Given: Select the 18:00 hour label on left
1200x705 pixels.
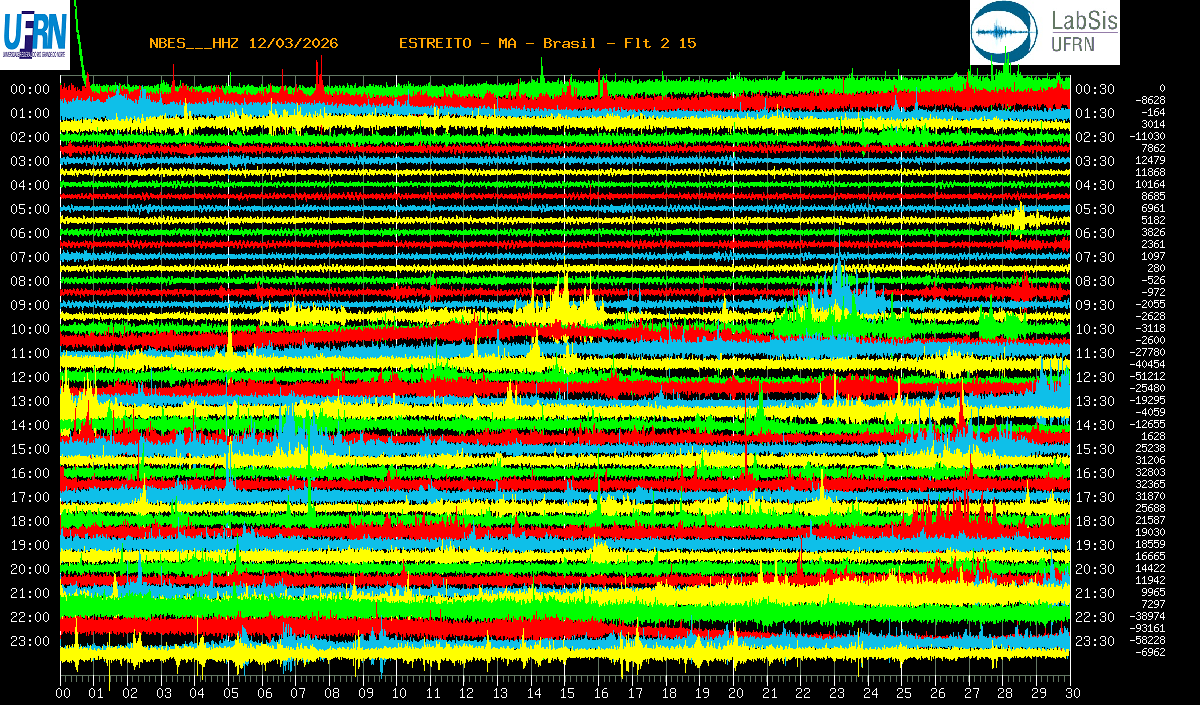Looking at the screenshot, I should click(x=30, y=521).
